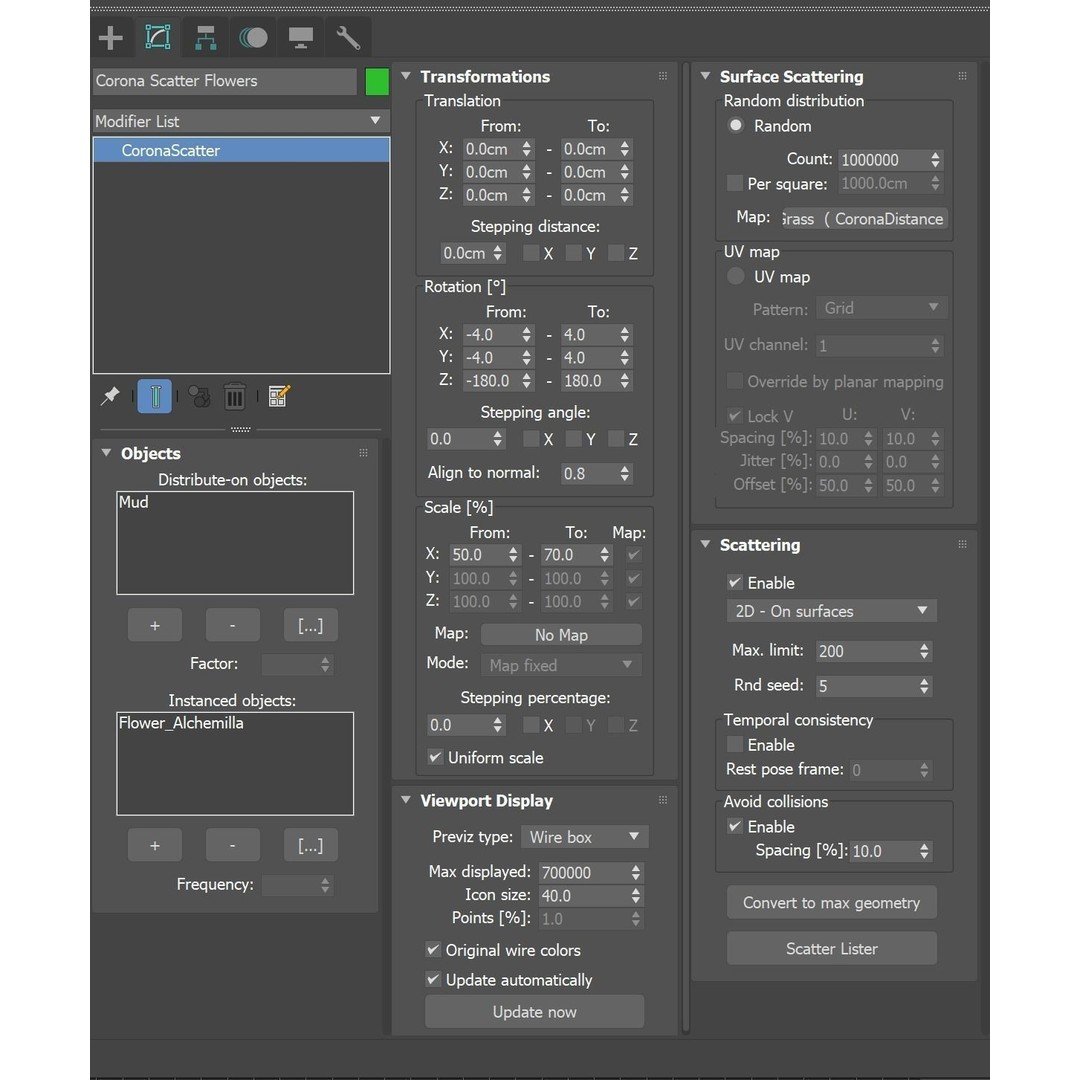Toggle the Scattering Enable checkbox
Viewport: 1080px width, 1080px height.
[x=735, y=583]
